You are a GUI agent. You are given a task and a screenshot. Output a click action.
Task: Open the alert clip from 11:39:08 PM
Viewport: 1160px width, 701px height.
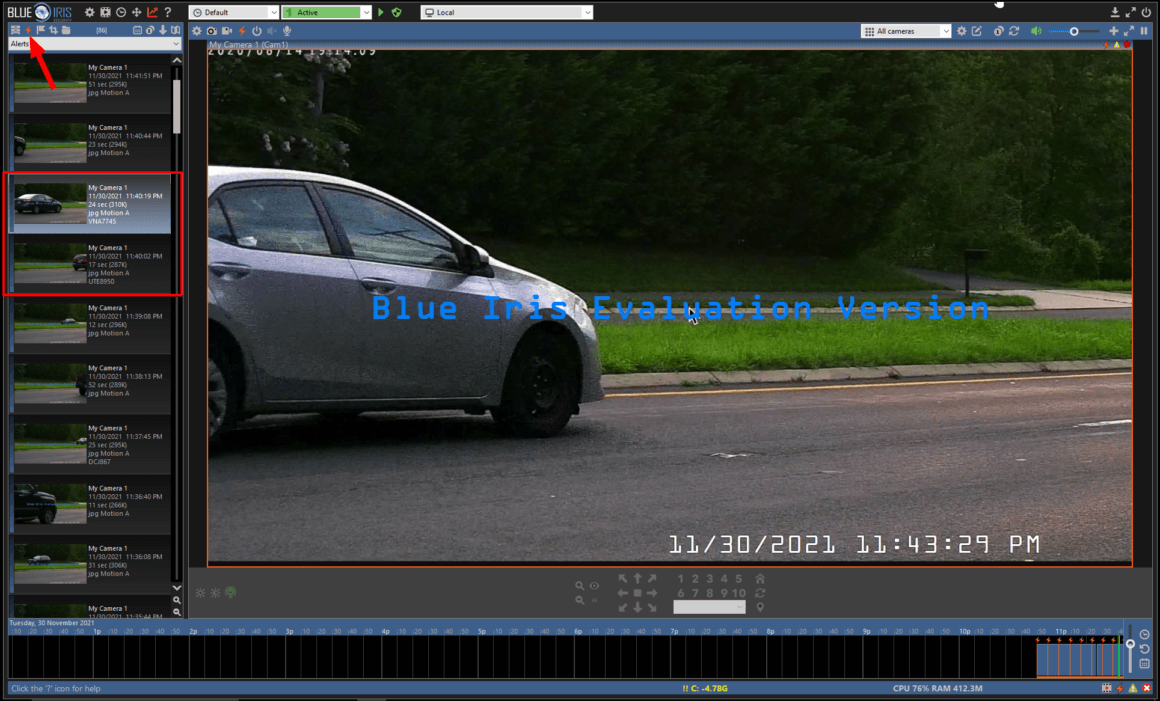tap(90, 325)
